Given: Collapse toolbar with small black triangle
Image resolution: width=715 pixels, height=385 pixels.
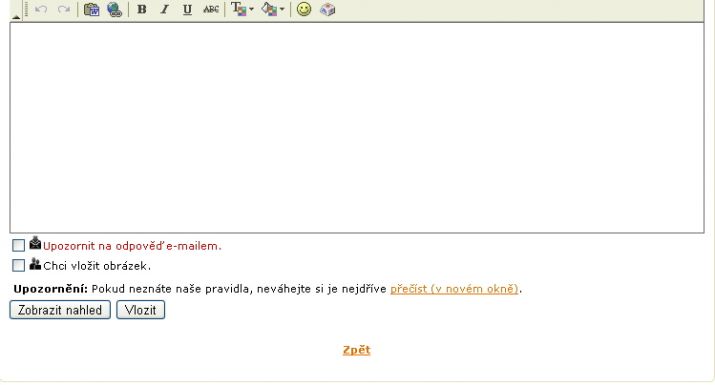Looking at the screenshot, I should [16, 17].
